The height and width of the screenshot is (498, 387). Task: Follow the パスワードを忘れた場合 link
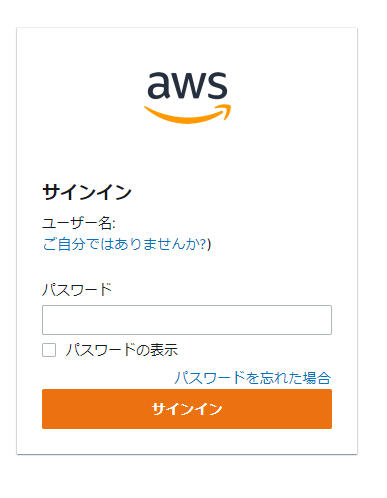coord(253,378)
